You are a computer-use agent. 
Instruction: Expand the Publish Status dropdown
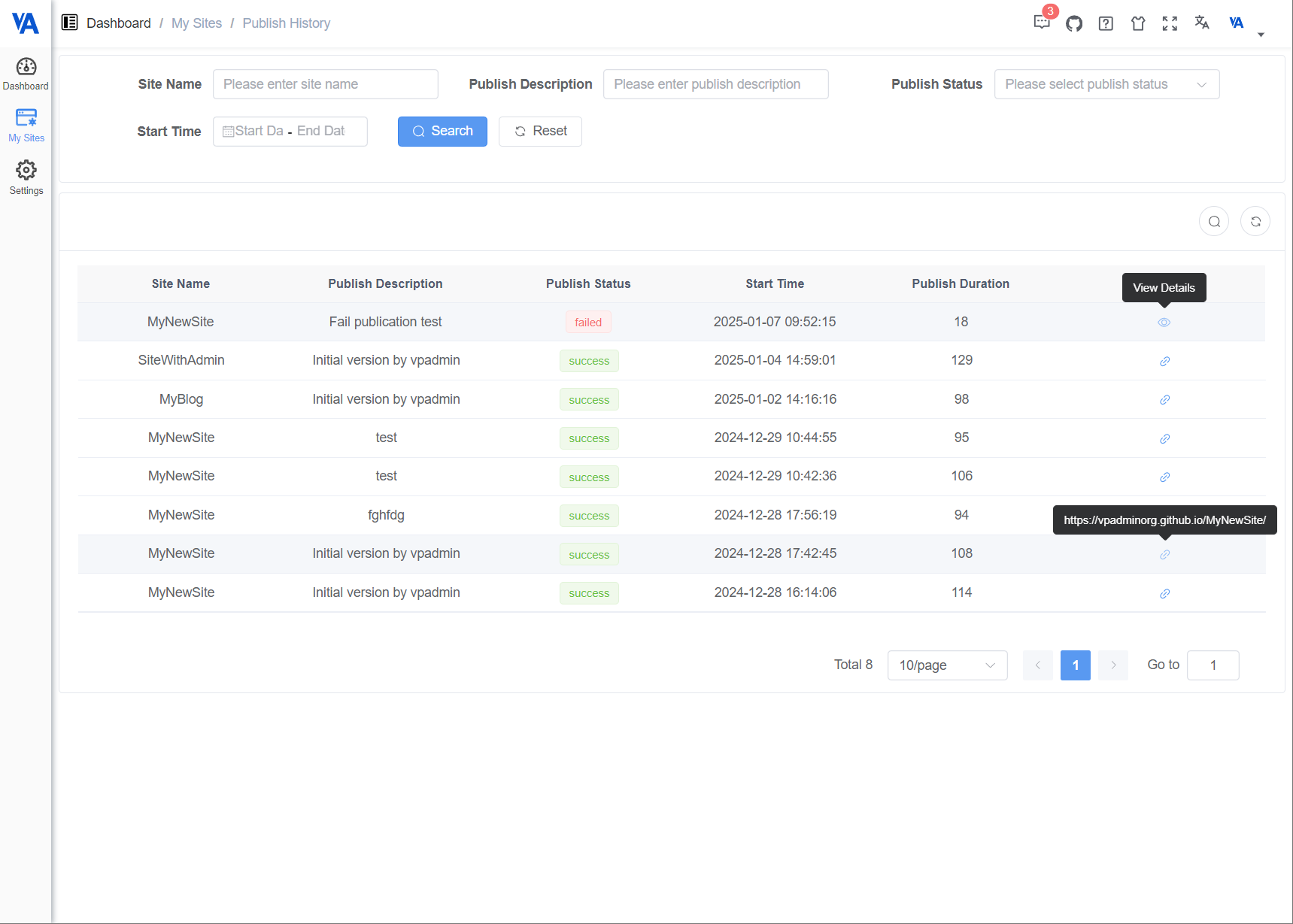1106,84
